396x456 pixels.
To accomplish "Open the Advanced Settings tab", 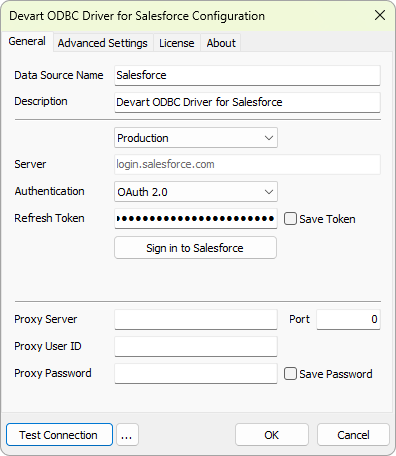I will tap(103, 43).
